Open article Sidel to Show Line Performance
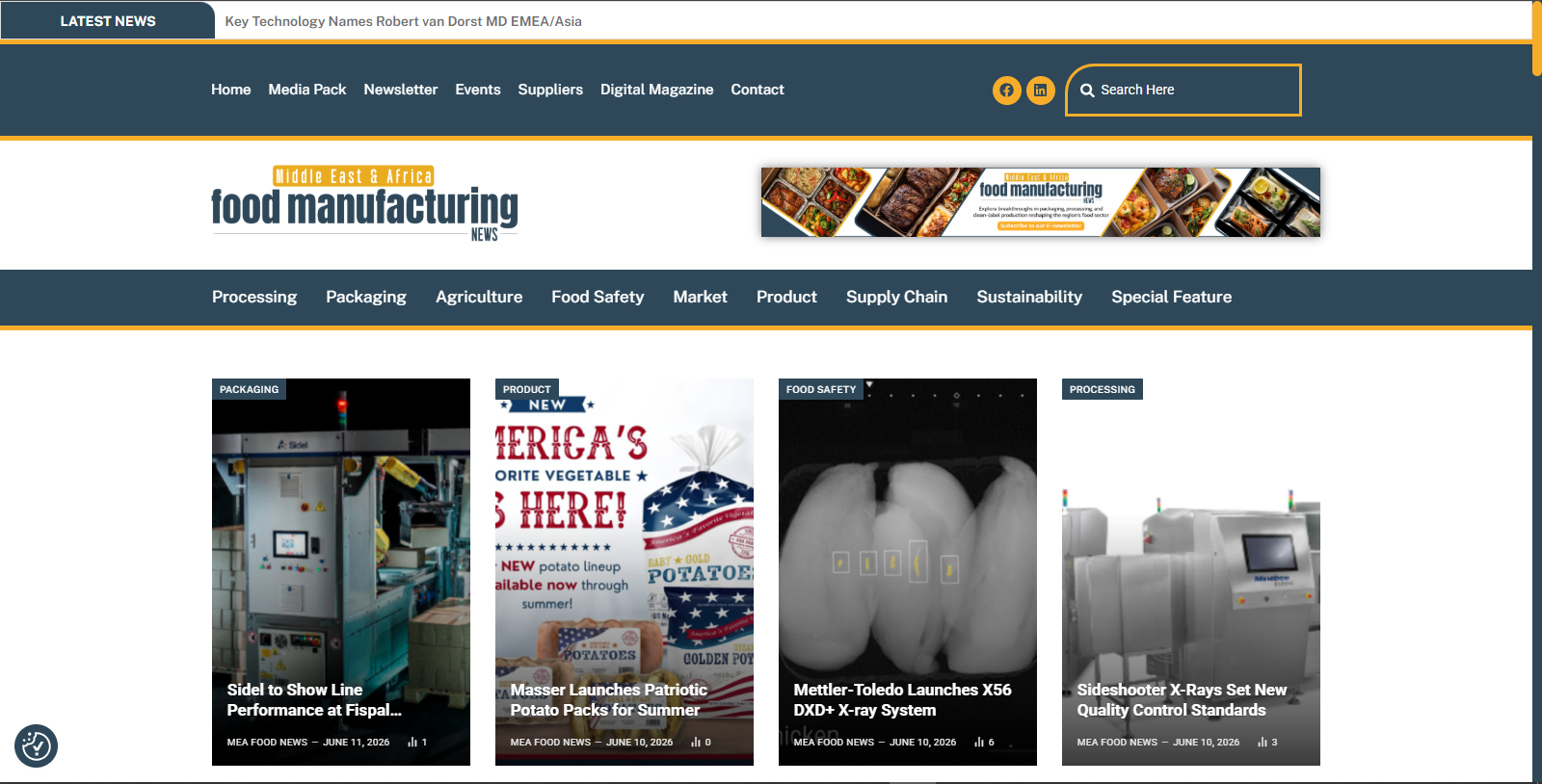 pos(314,700)
